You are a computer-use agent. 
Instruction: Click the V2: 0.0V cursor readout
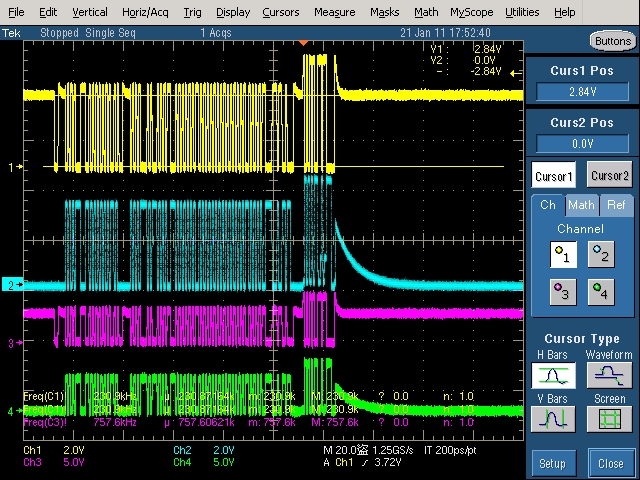(463, 60)
